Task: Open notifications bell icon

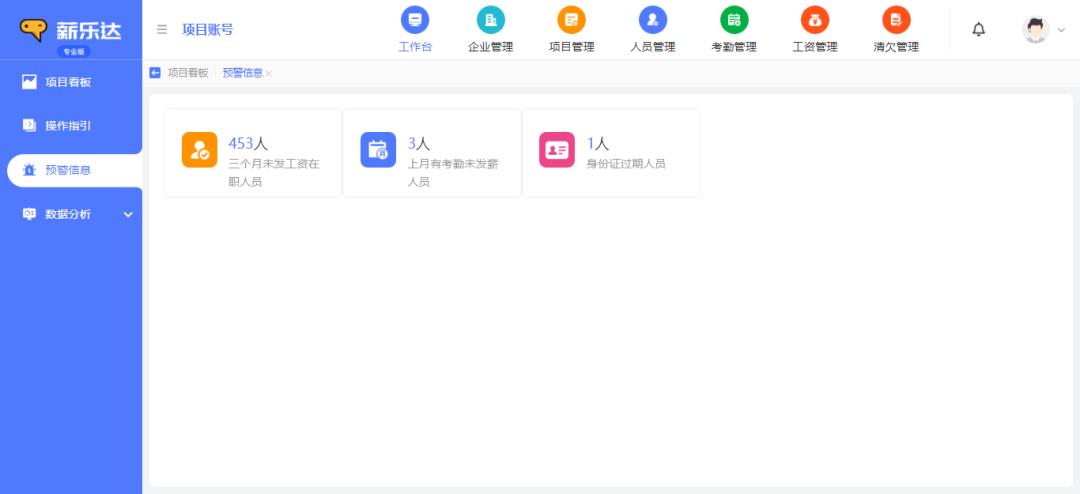Action: pos(978,30)
